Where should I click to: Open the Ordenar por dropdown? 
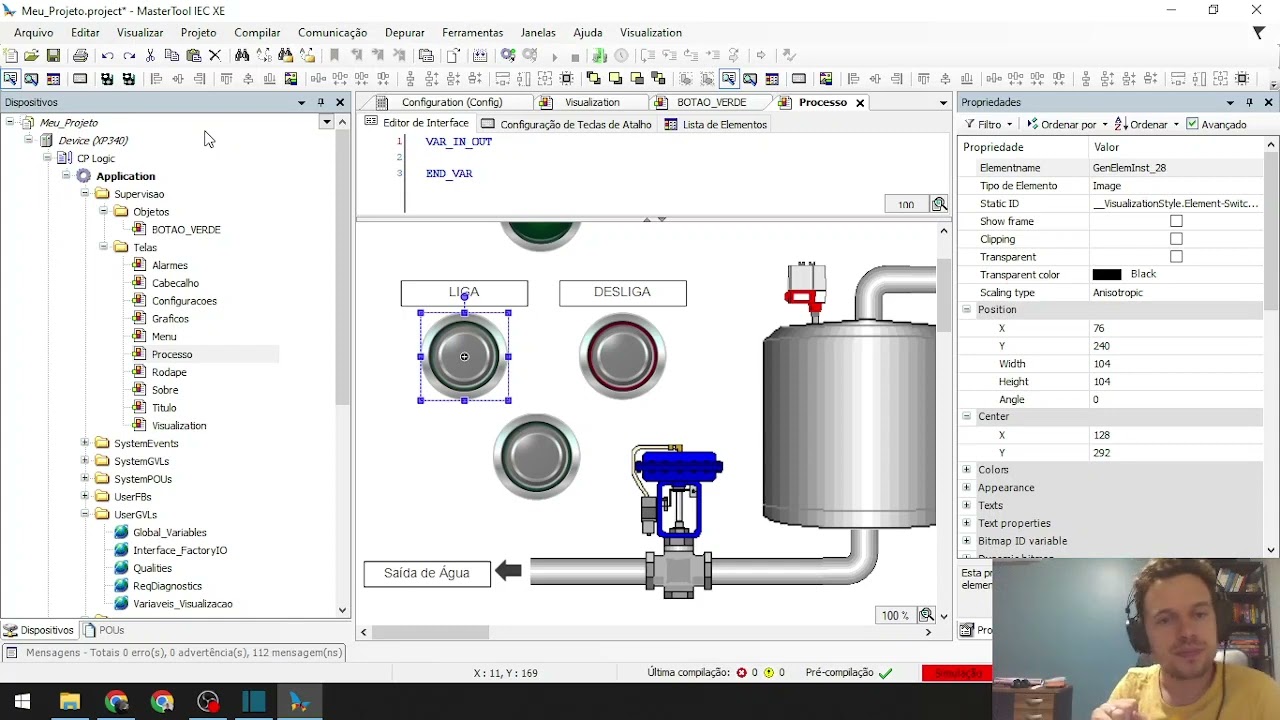click(1066, 124)
